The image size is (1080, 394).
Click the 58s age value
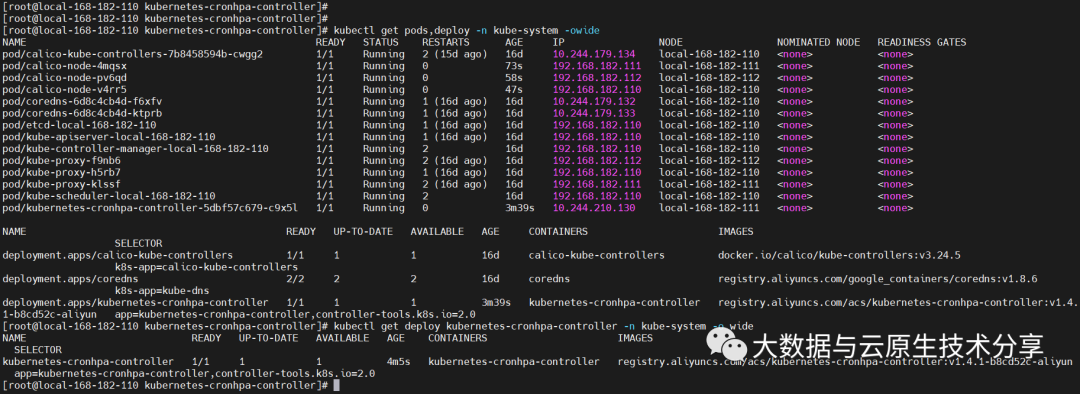click(514, 78)
